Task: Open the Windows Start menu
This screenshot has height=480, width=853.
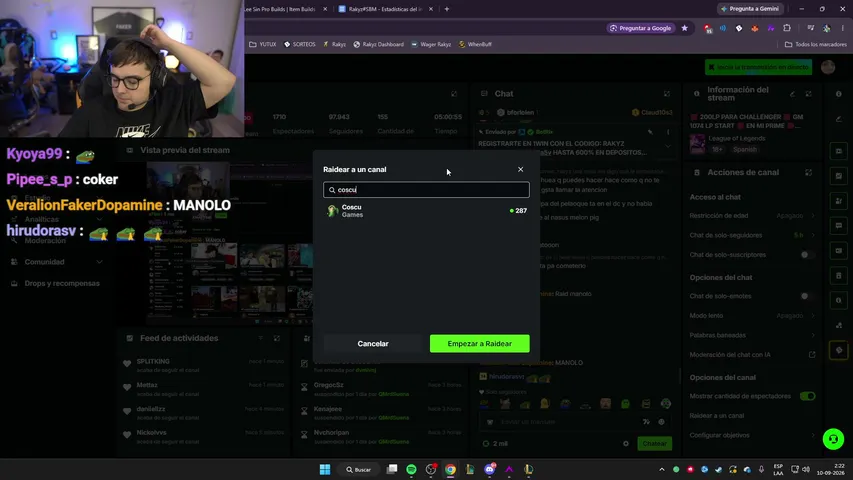Action: (x=325, y=470)
